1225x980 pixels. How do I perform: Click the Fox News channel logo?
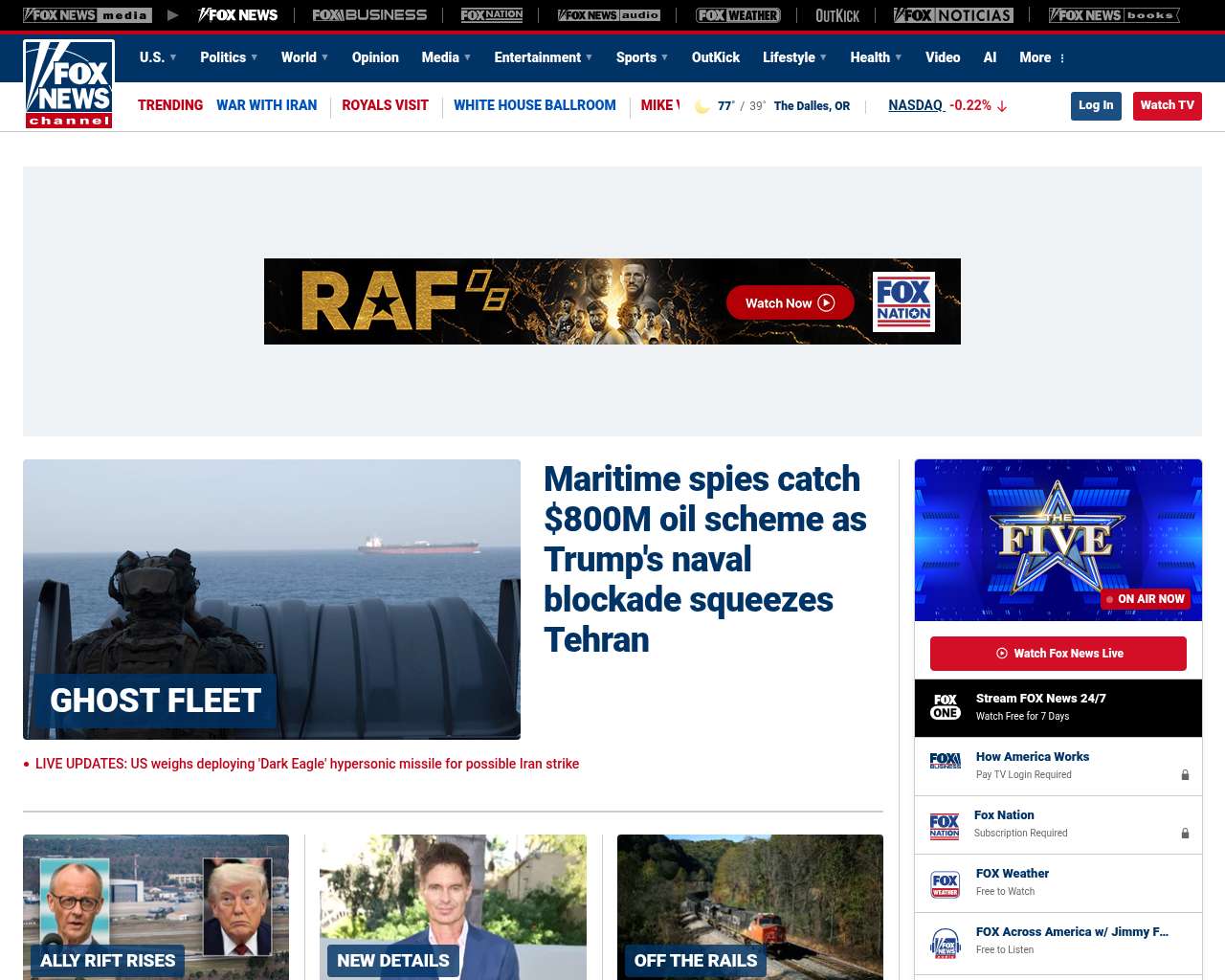[x=69, y=84]
